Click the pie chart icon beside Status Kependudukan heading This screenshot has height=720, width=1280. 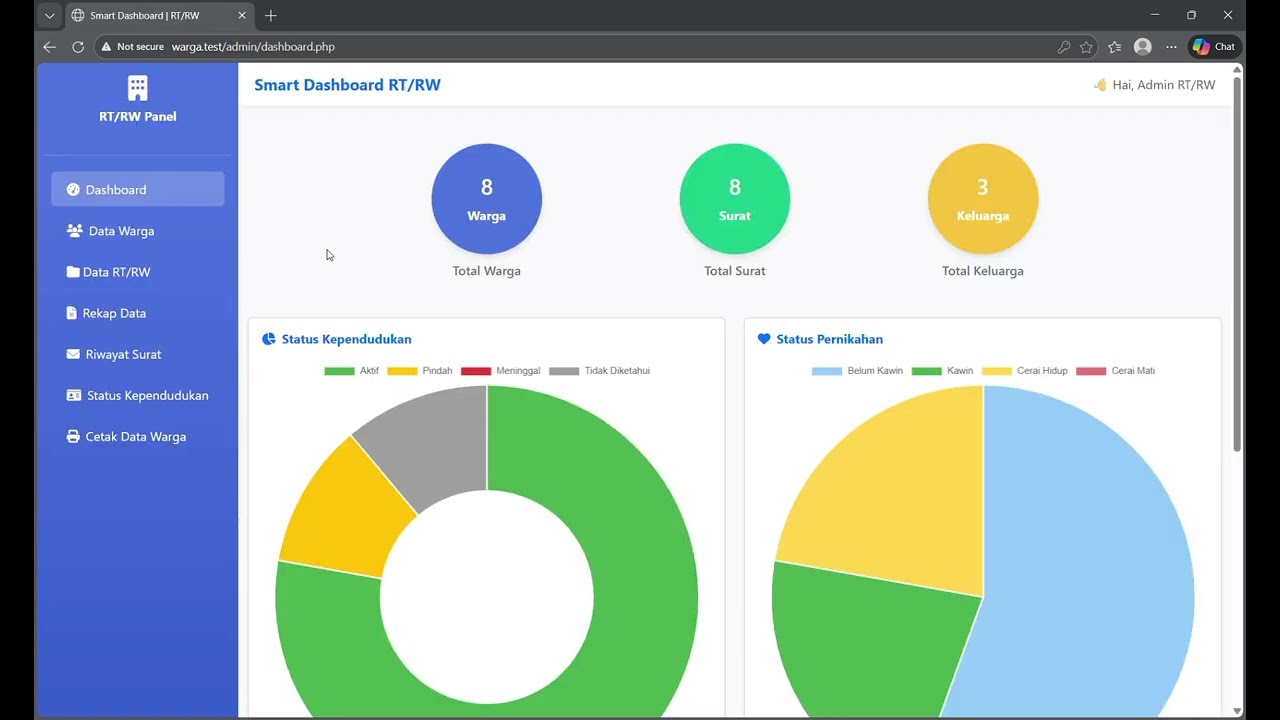tap(268, 339)
